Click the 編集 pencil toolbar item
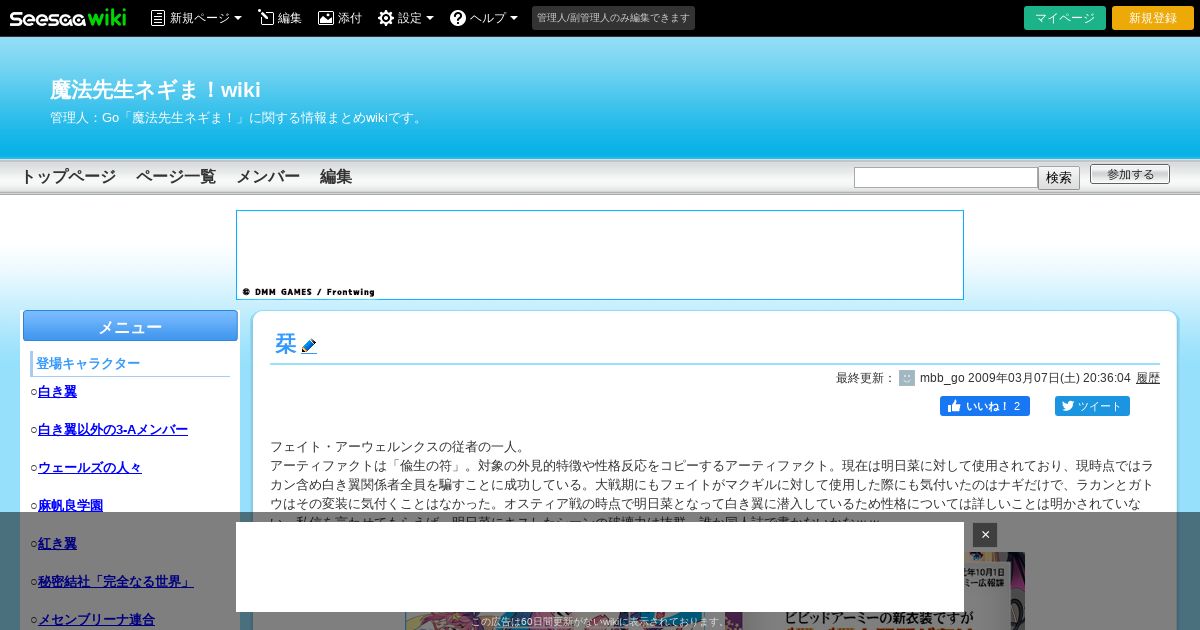The width and height of the screenshot is (1200, 630). tap(280, 18)
